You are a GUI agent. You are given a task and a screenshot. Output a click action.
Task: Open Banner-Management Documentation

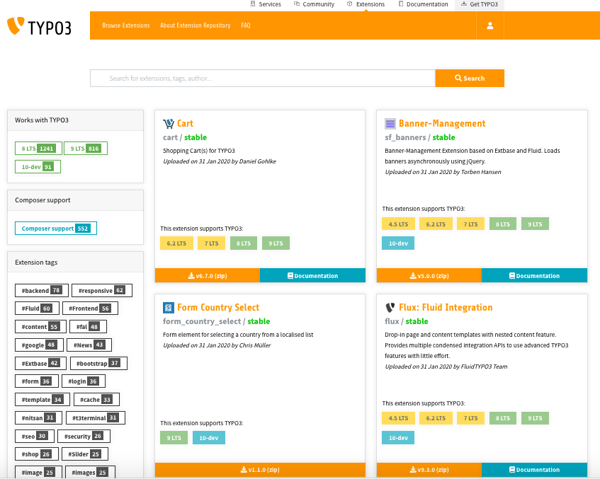(534, 275)
